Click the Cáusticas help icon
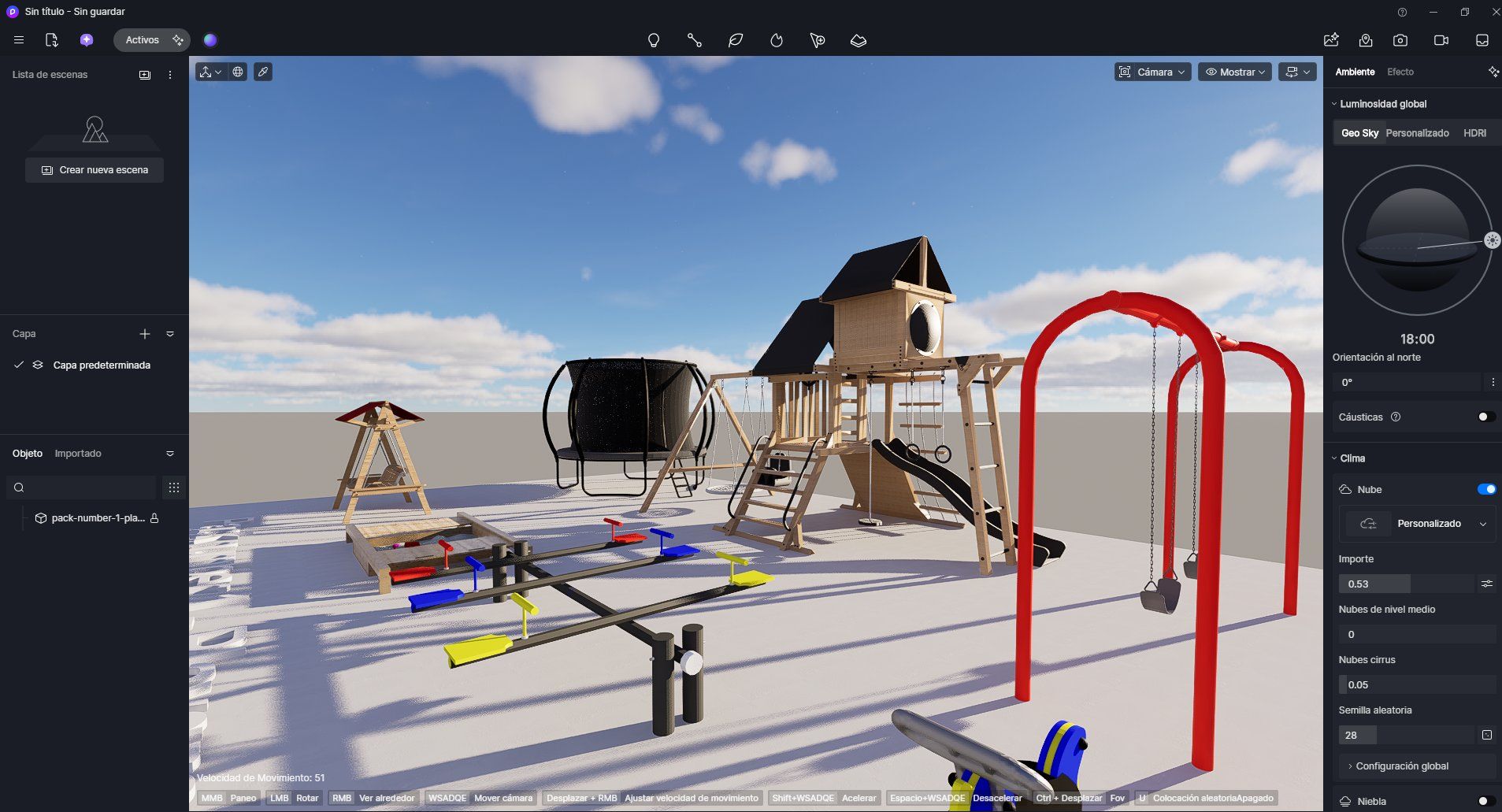Screen dimensions: 1502x812 pos(1396,417)
